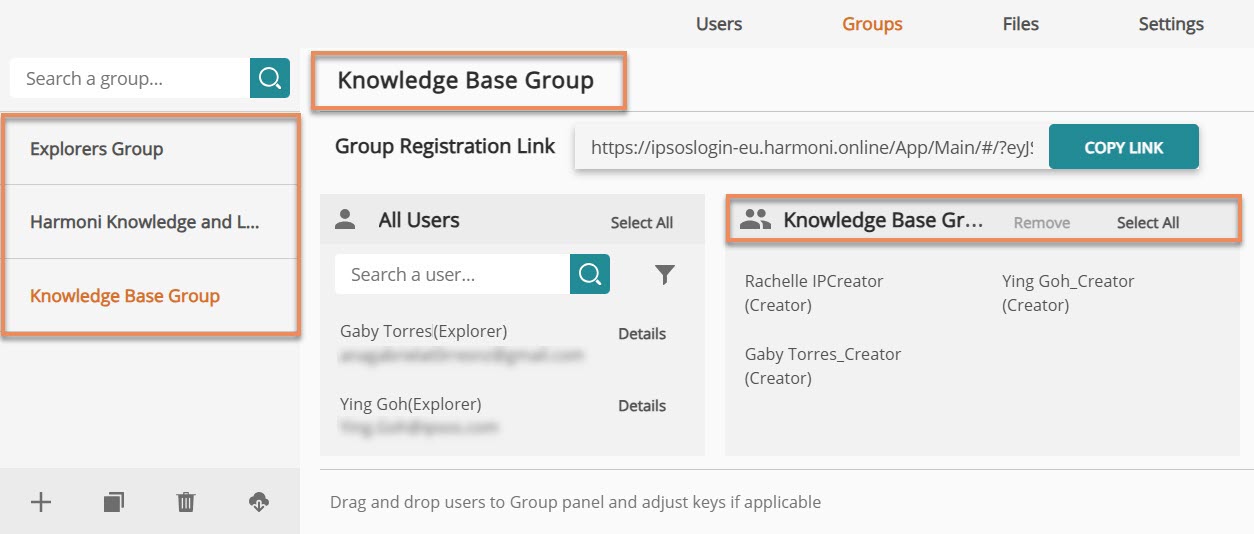Open the Groups tab

point(872,24)
